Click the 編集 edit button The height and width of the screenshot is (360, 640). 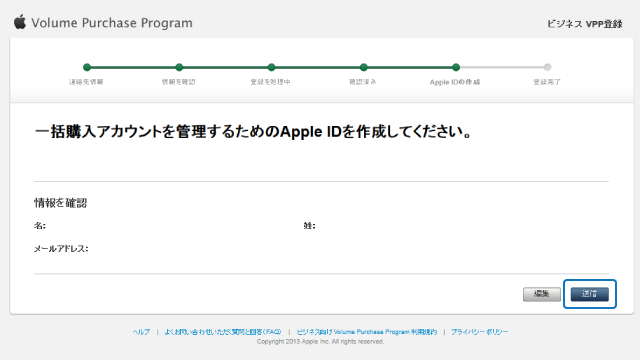(x=542, y=294)
